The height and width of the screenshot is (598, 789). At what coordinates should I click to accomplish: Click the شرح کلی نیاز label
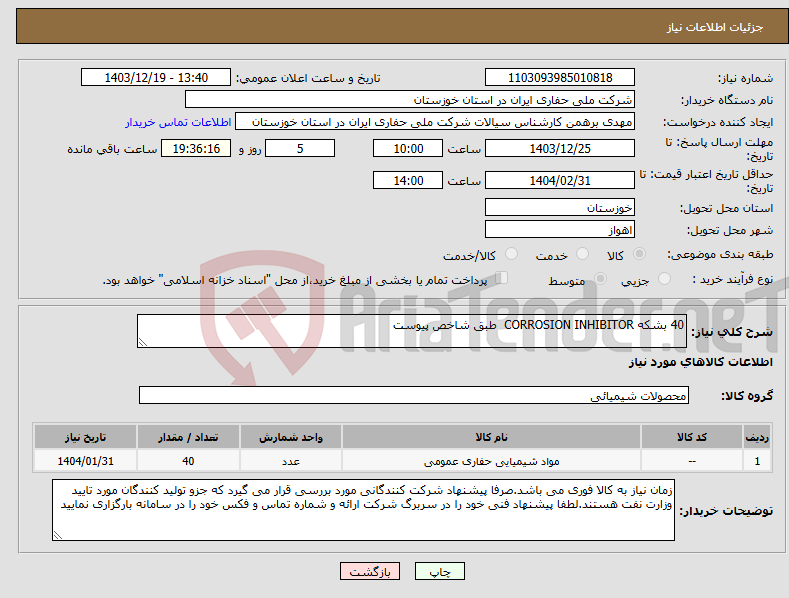pyautogui.click(x=732, y=332)
